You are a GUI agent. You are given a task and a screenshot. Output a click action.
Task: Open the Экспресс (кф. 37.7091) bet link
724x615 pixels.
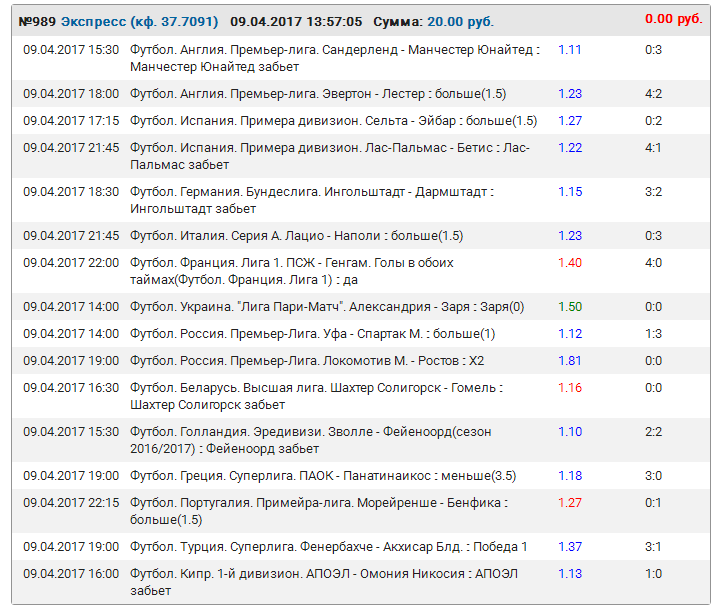(x=139, y=22)
